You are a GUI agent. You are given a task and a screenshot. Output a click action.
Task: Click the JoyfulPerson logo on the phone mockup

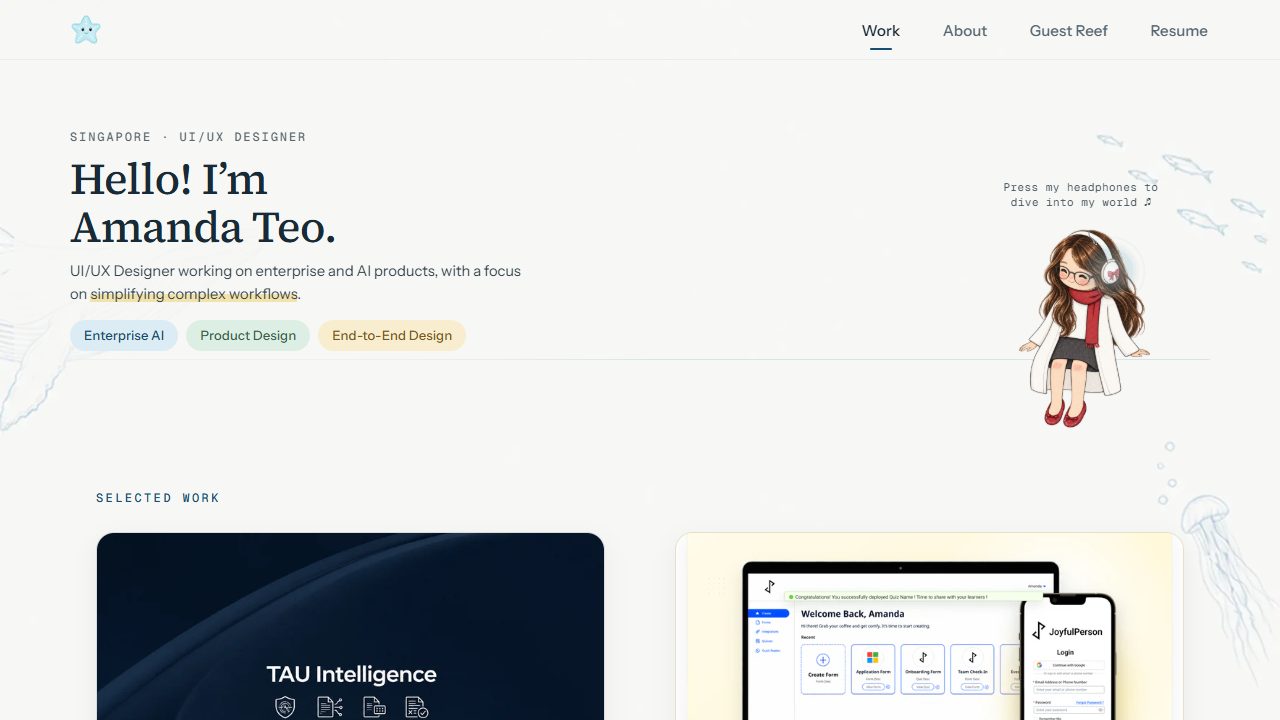point(1065,632)
